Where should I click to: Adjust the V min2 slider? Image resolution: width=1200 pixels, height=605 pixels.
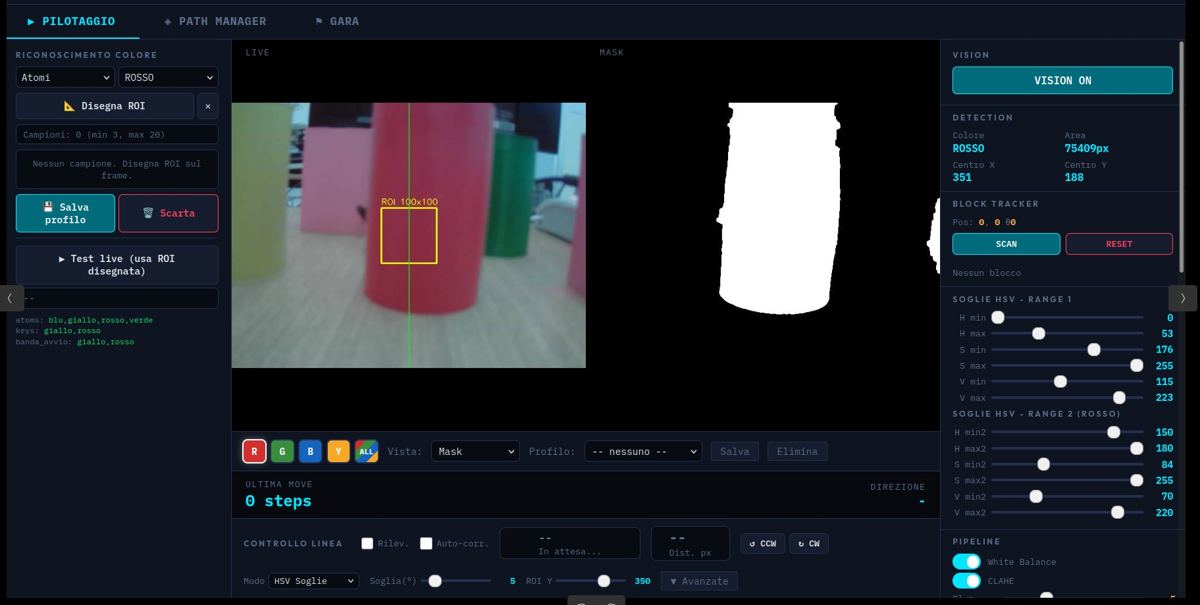point(1067,496)
